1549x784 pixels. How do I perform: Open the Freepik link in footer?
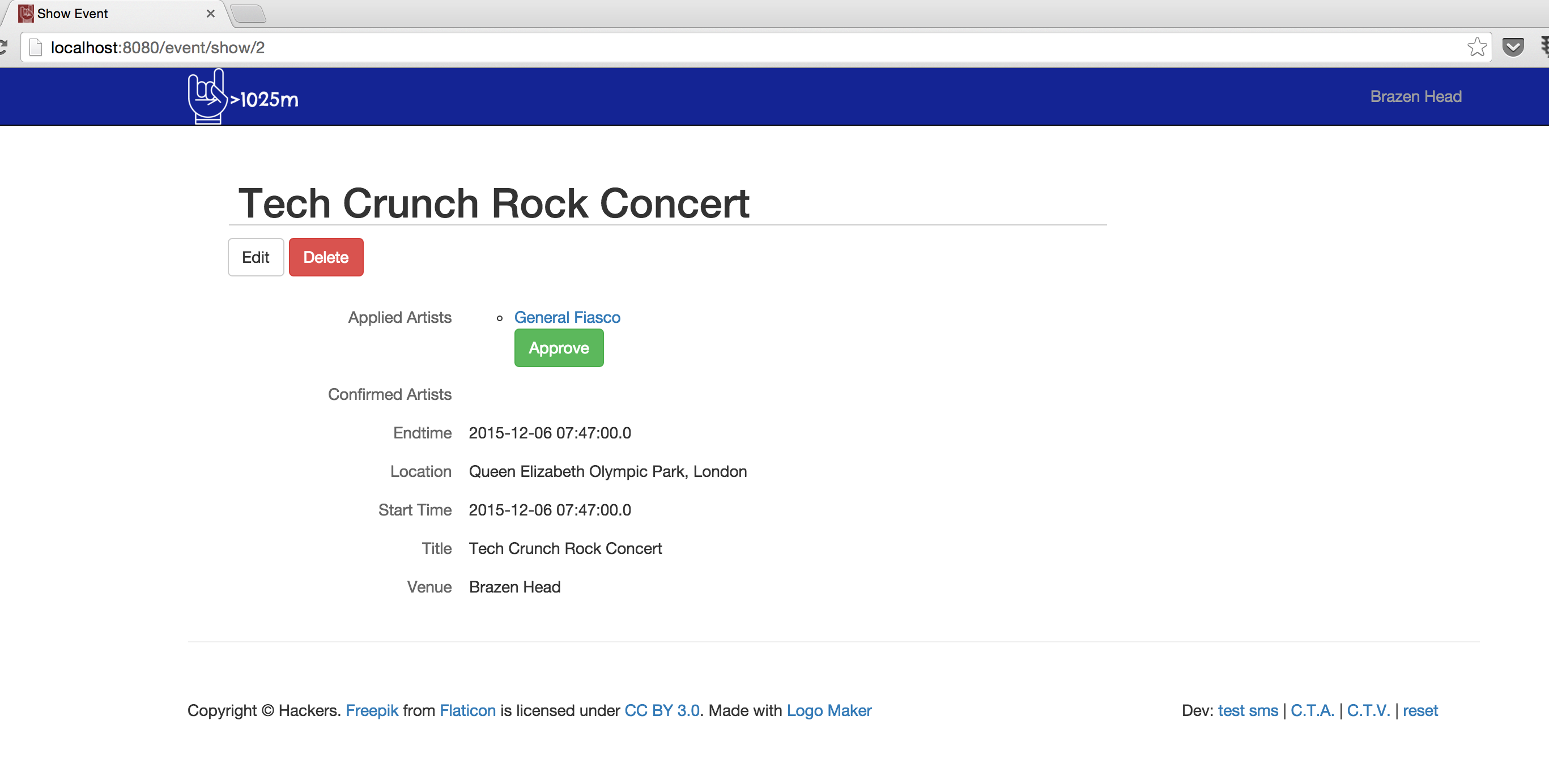[372, 711]
